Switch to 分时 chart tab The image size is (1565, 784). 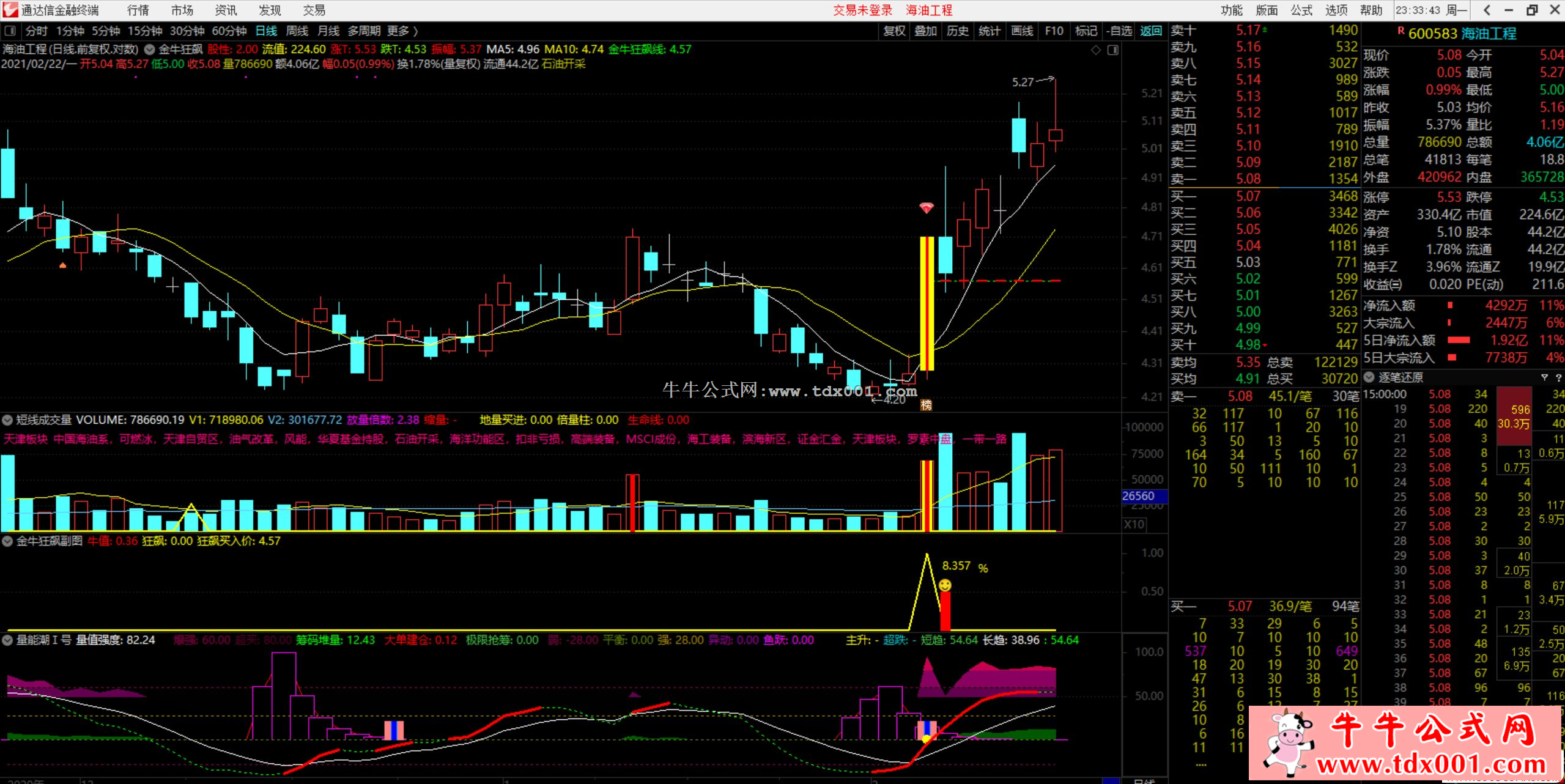click(36, 31)
